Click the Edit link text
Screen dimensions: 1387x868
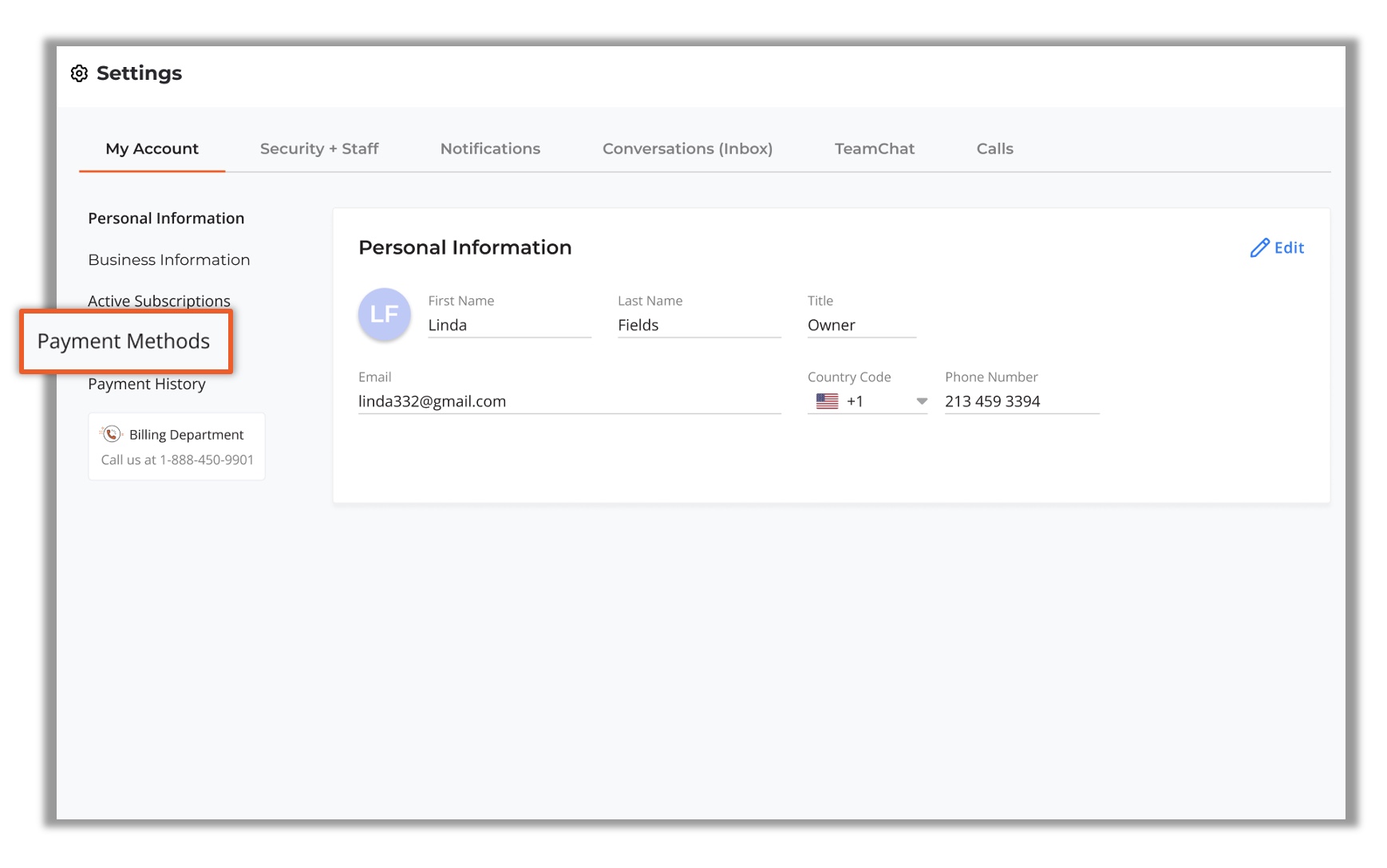[1289, 248]
